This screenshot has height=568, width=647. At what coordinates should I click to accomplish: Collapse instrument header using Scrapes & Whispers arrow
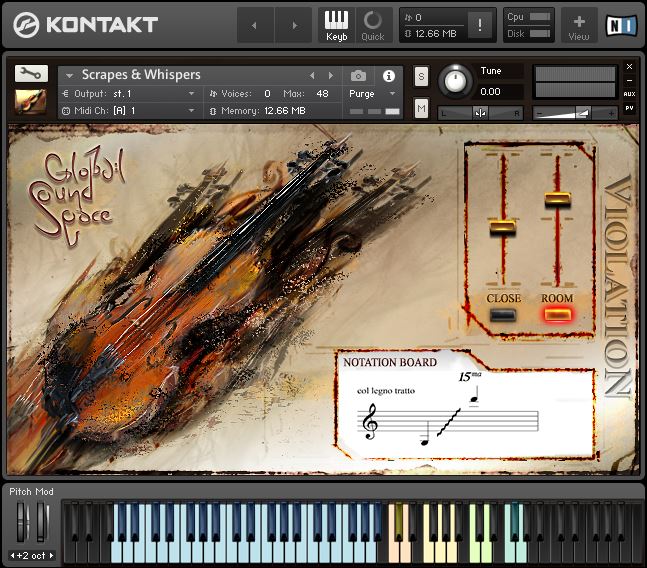click(70, 75)
